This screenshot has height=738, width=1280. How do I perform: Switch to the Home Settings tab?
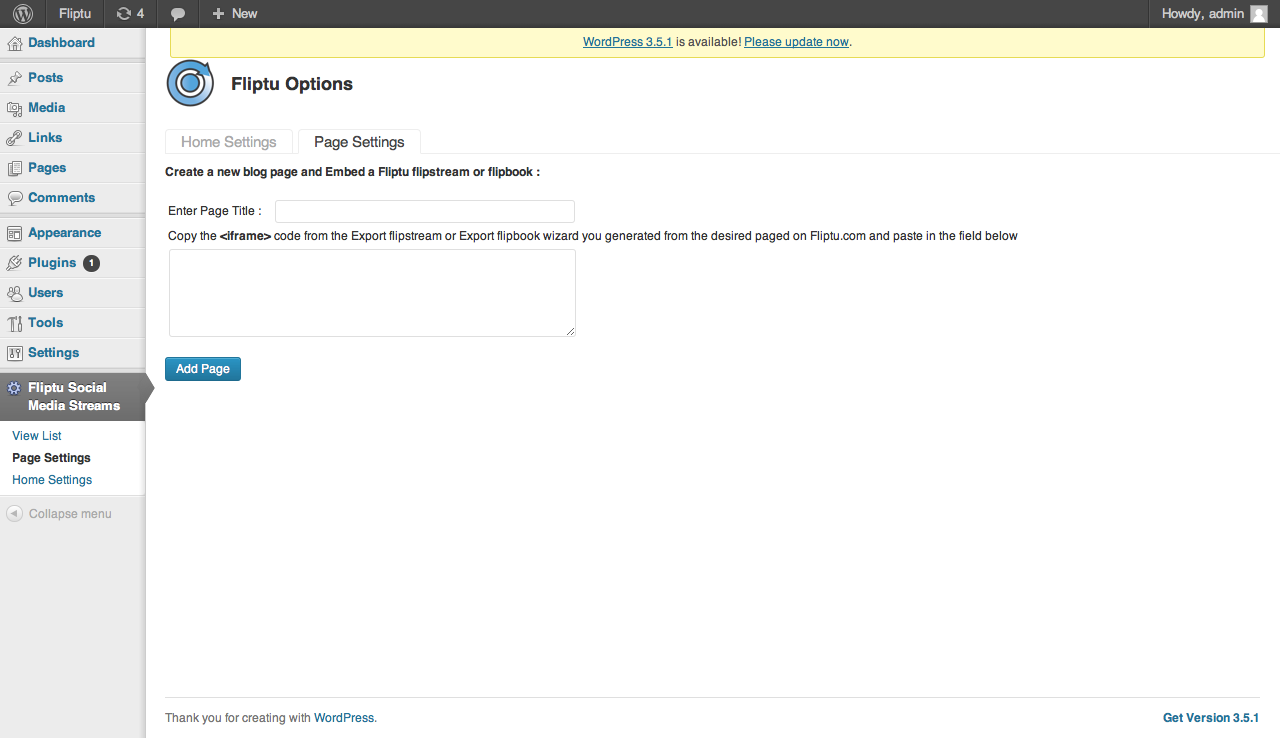tap(229, 142)
